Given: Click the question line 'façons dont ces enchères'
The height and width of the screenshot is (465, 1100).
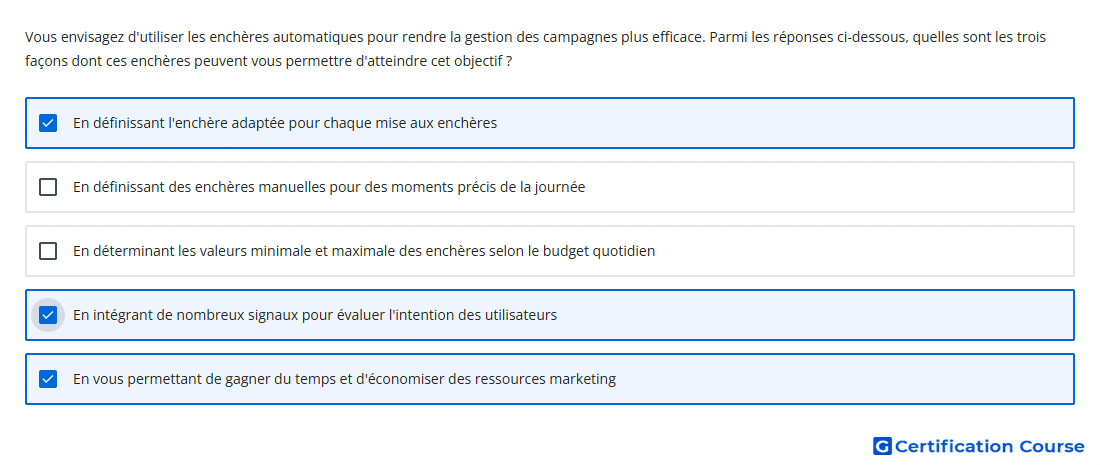Looking at the screenshot, I should tap(268, 62).
